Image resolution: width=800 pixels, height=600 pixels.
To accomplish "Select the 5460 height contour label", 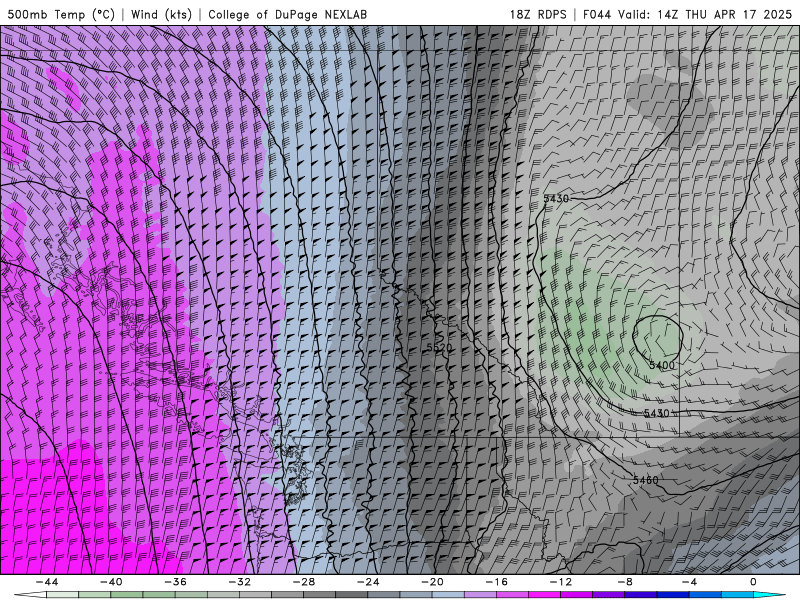I will 645,480.
